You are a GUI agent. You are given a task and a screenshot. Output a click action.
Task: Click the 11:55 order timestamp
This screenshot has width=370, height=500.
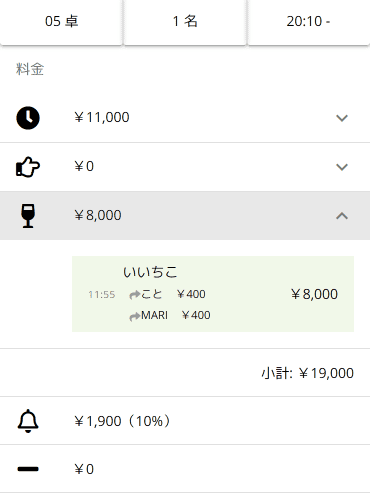(102, 295)
